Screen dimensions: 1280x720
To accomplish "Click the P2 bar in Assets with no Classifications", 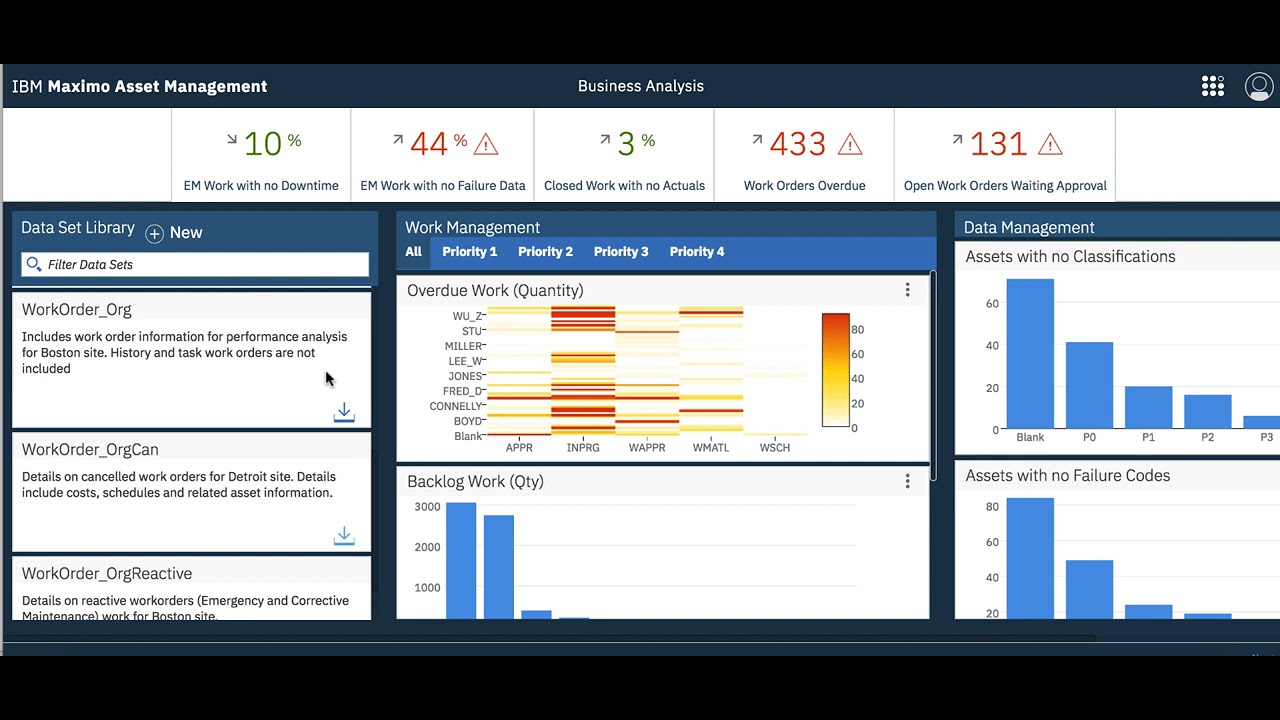I will 1208,412.
